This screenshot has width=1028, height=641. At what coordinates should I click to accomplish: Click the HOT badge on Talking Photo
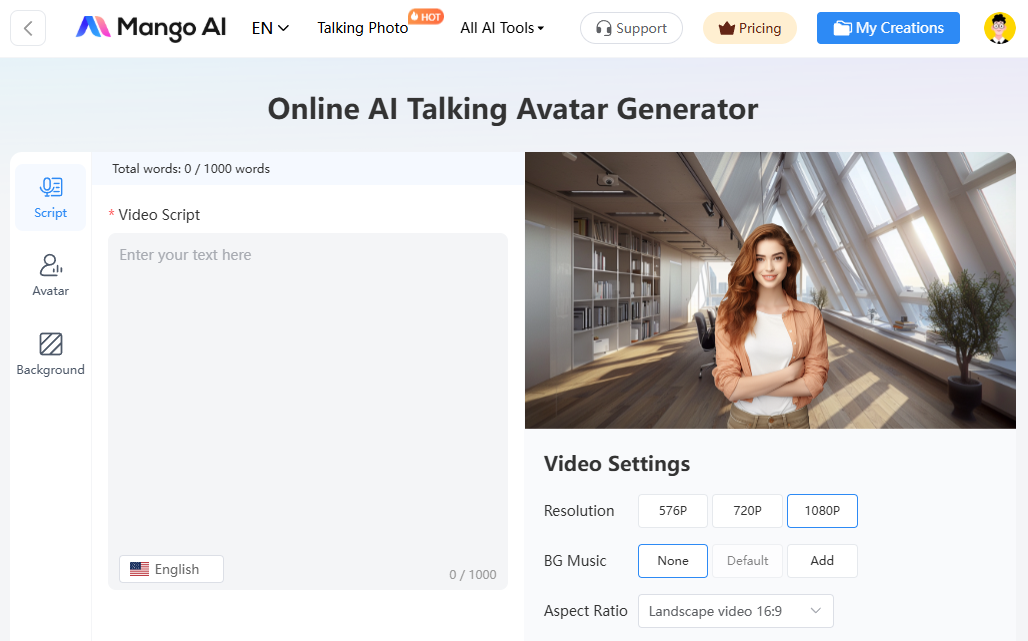click(426, 15)
